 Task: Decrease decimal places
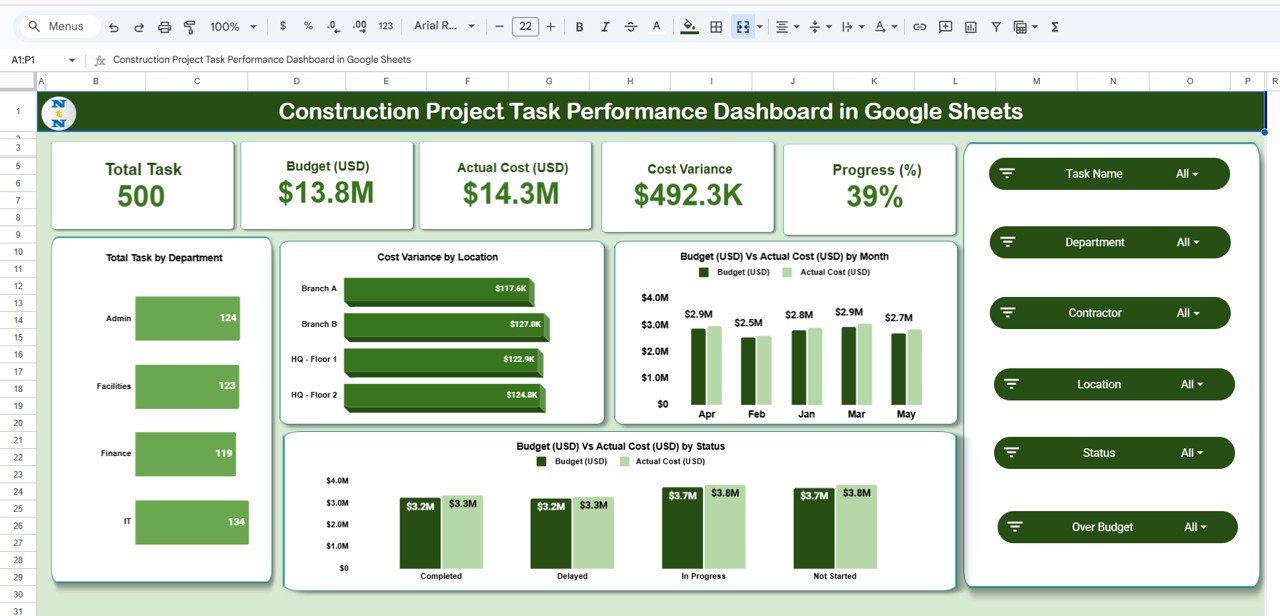tap(334, 27)
